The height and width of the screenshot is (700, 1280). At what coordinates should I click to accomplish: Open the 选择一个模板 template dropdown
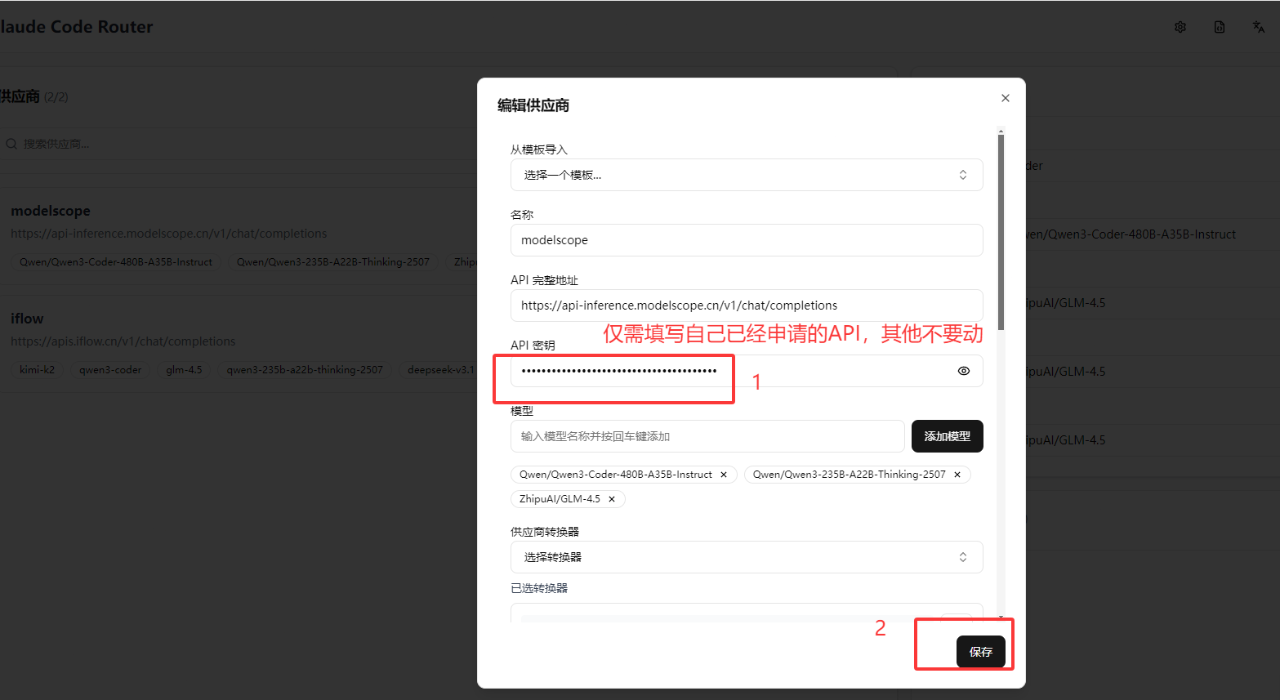point(746,175)
